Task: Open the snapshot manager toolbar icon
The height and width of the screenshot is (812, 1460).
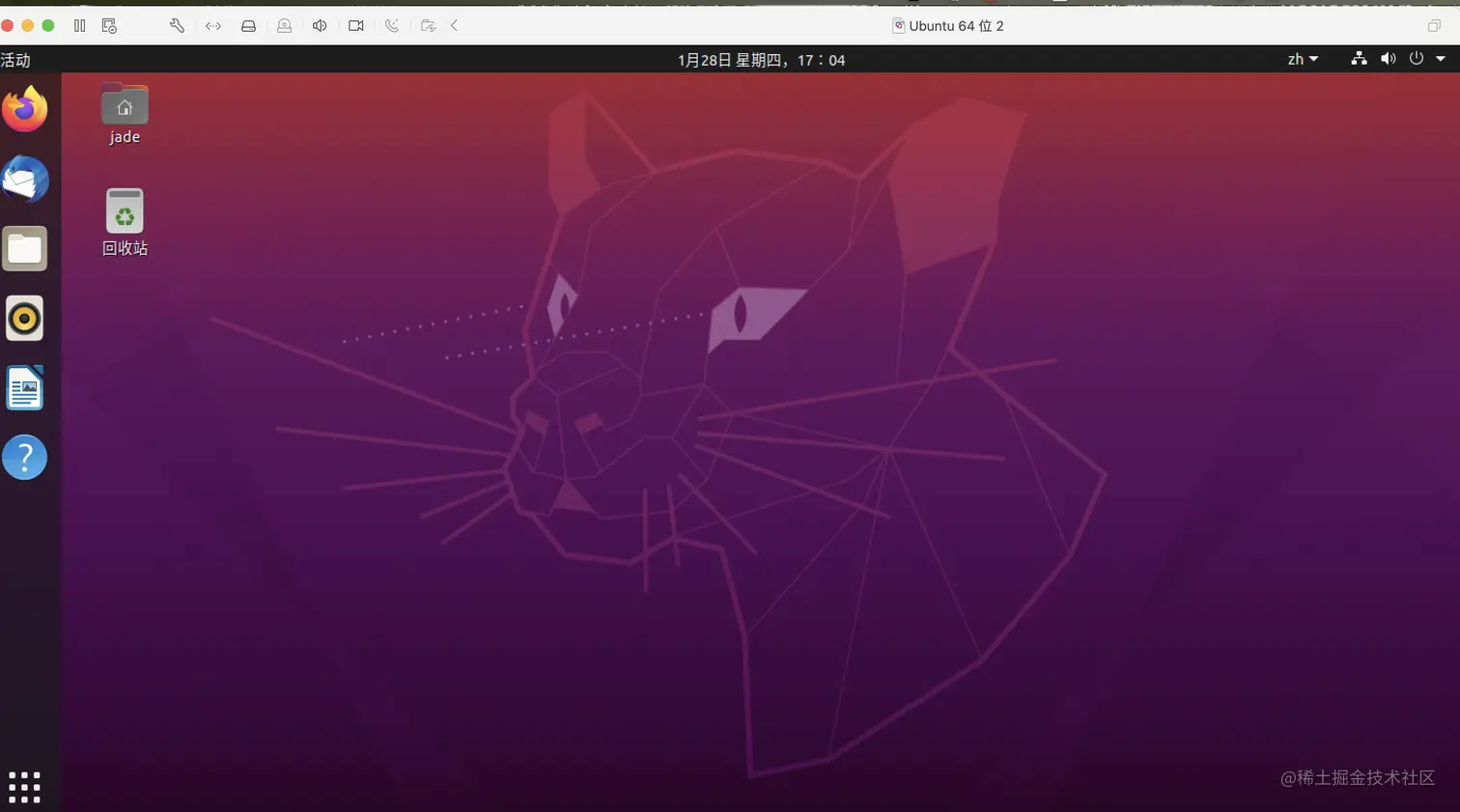Action: coord(109,26)
